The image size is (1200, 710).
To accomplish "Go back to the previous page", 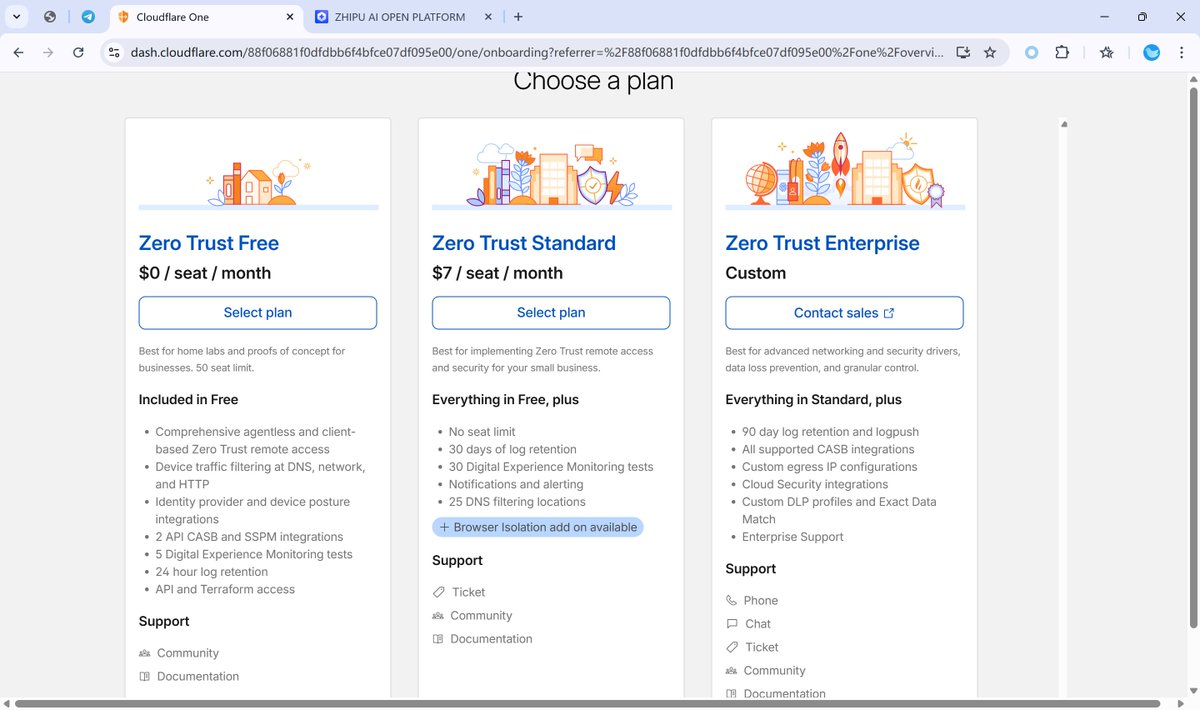I will point(18,52).
